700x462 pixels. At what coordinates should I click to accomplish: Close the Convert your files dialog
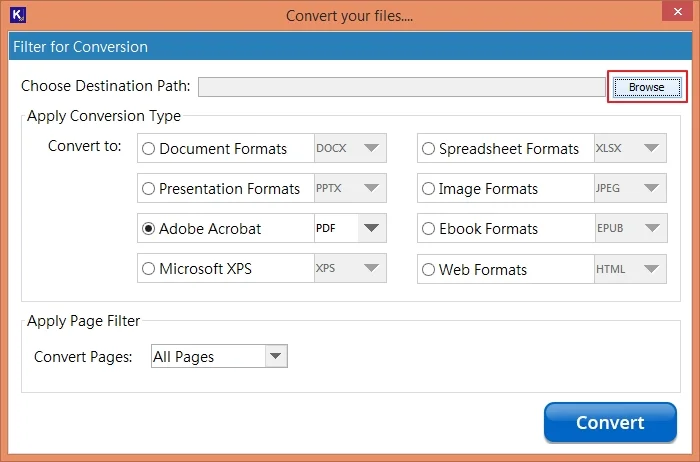point(677,11)
